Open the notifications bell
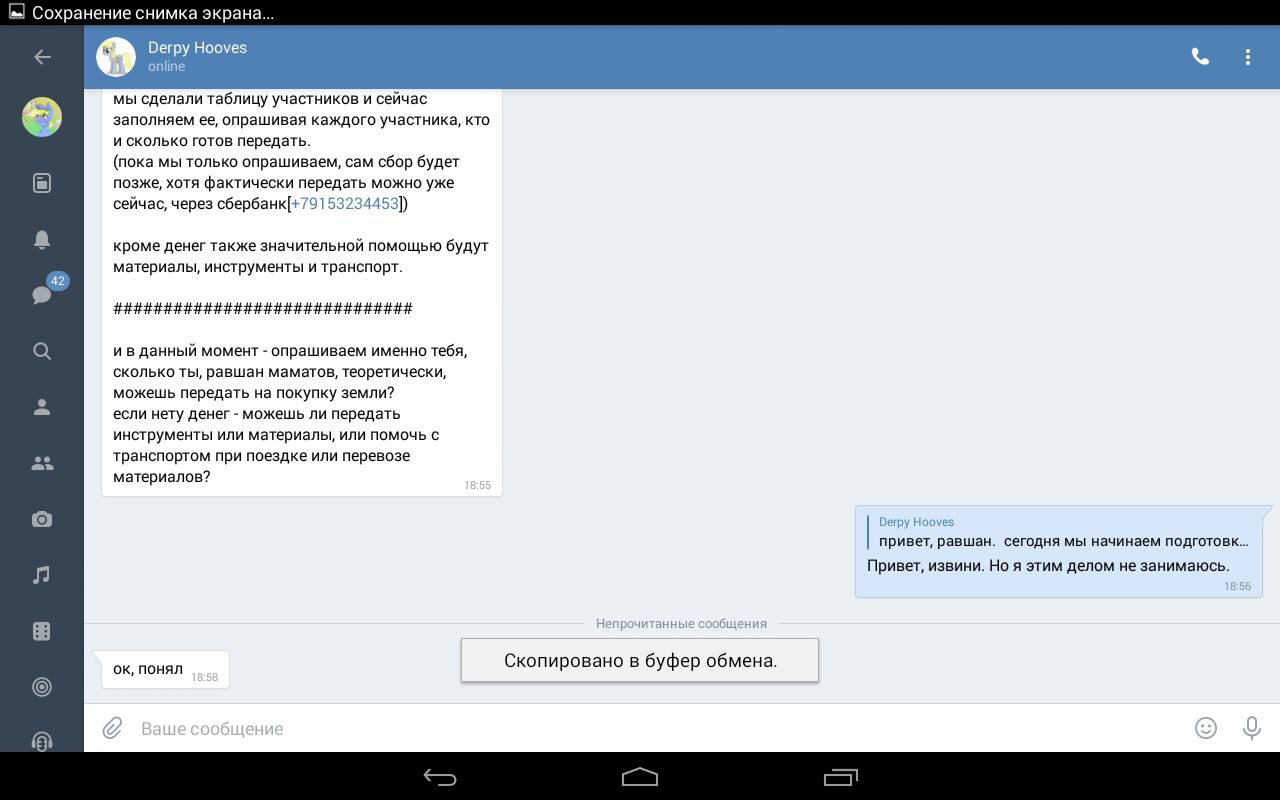Viewport: 1280px width, 800px height. click(42, 239)
